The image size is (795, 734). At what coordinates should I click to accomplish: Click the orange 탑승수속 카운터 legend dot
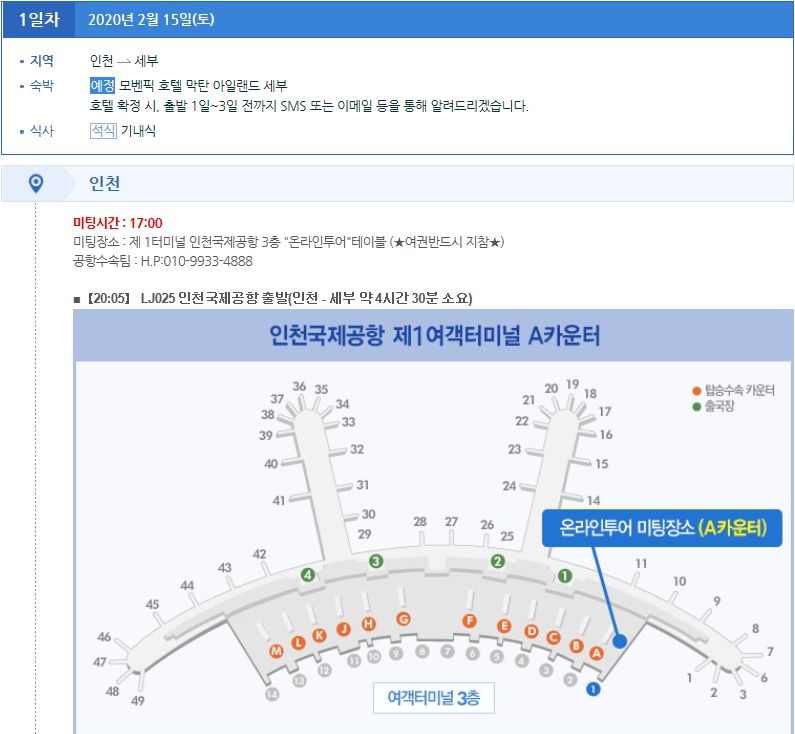pyautogui.click(x=696, y=390)
